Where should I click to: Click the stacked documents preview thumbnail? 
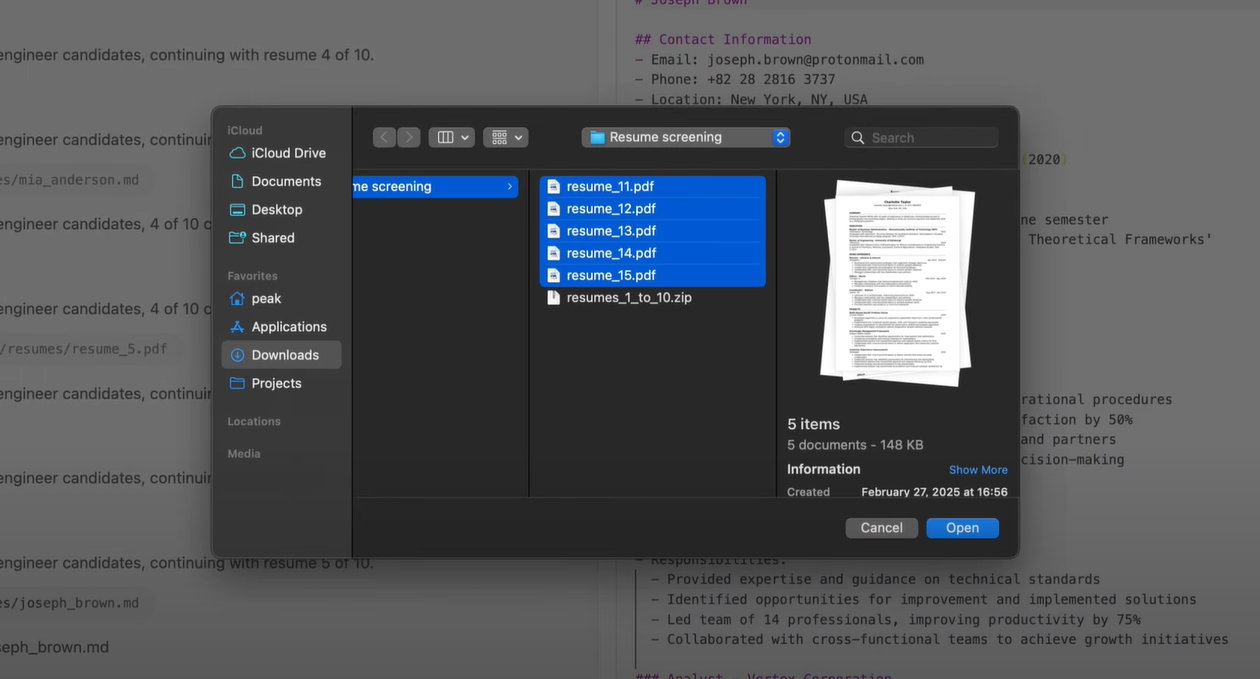[897, 283]
